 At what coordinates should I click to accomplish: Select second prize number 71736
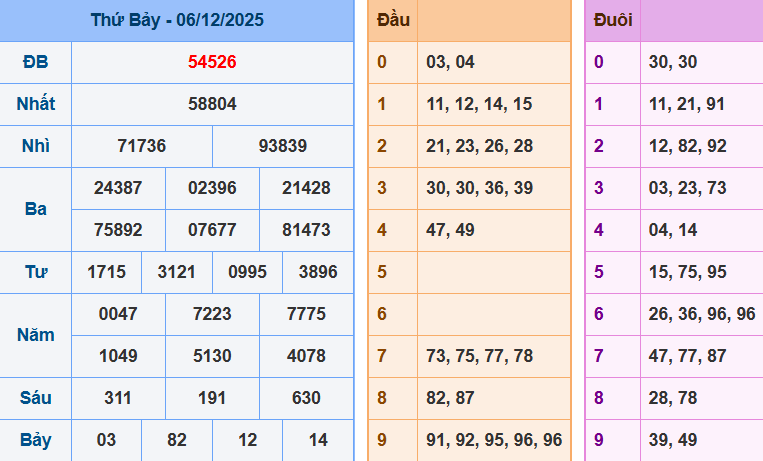[142, 146]
